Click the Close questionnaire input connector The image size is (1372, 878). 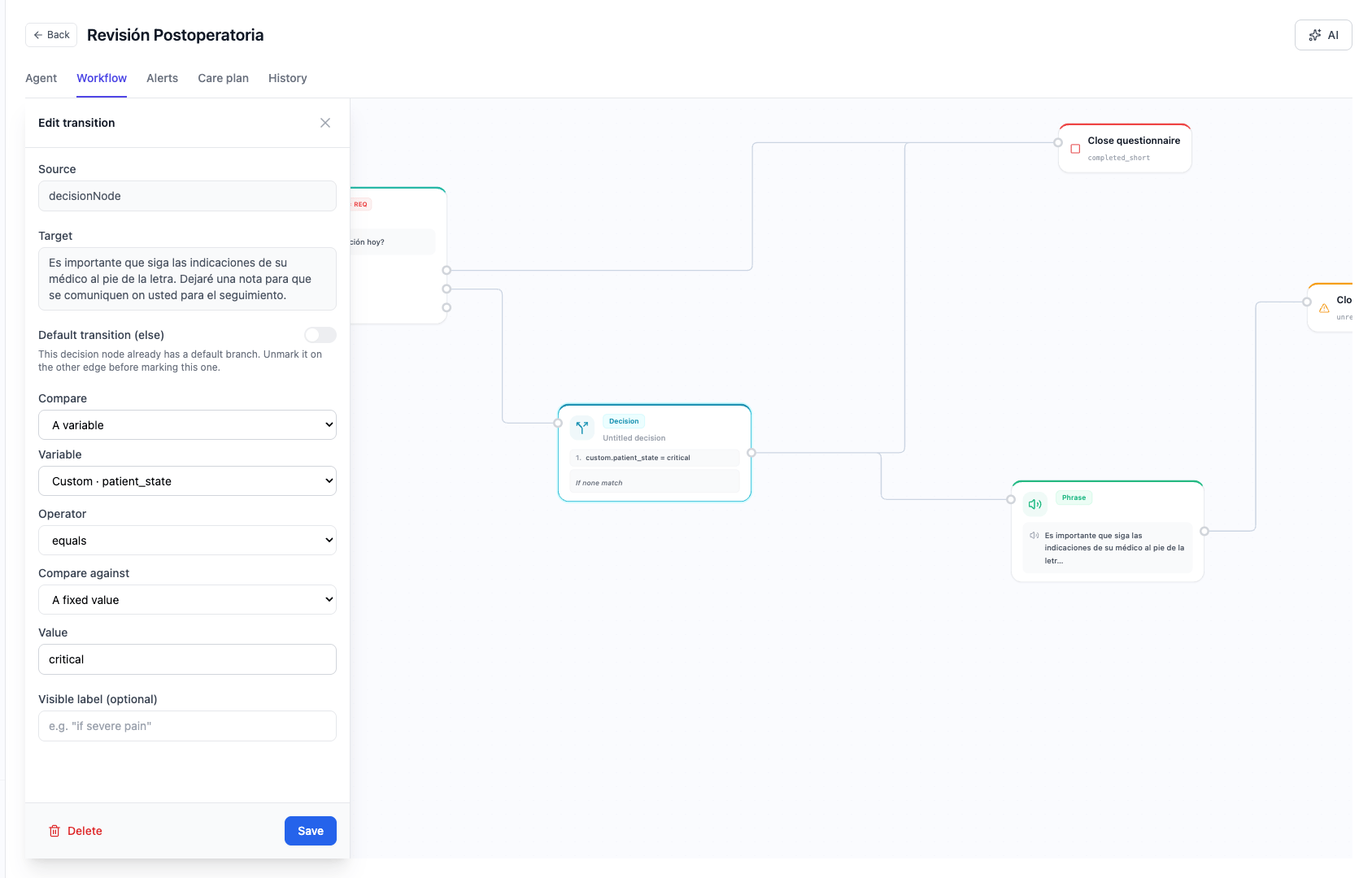click(x=1058, y=142)
